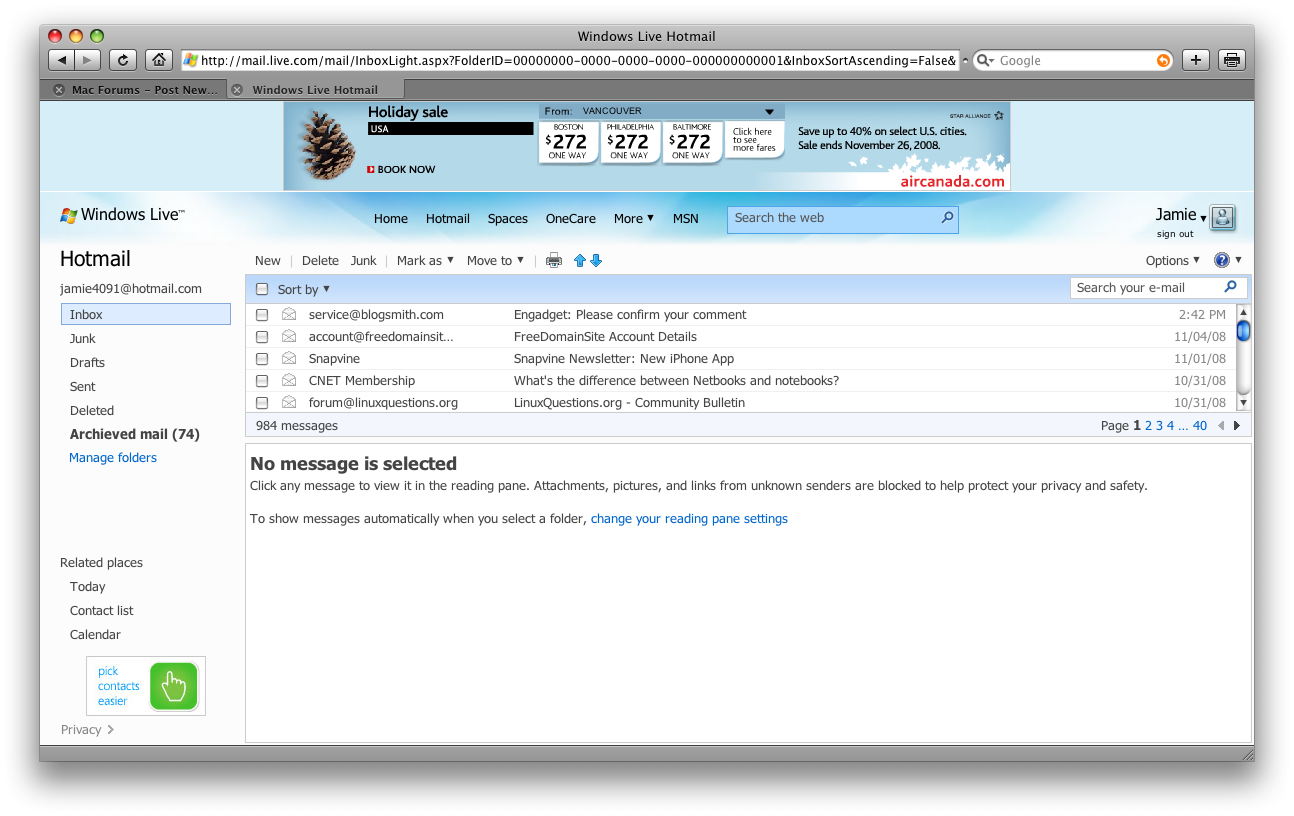Click the sign out link
The width and height of the screenshot is (1294, 816).
click(1175, 234)
